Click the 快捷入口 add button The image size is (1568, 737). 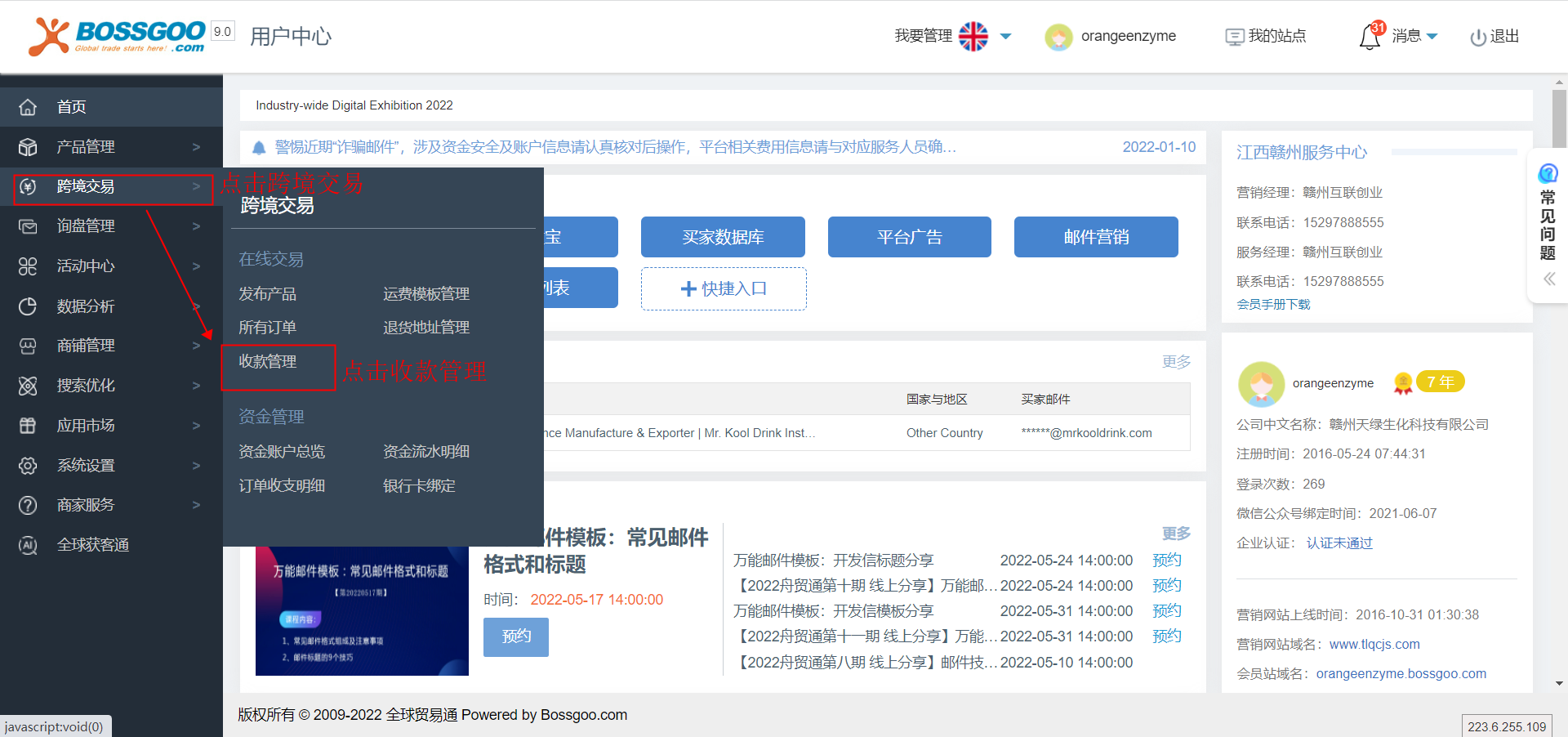tap(724, 289)
